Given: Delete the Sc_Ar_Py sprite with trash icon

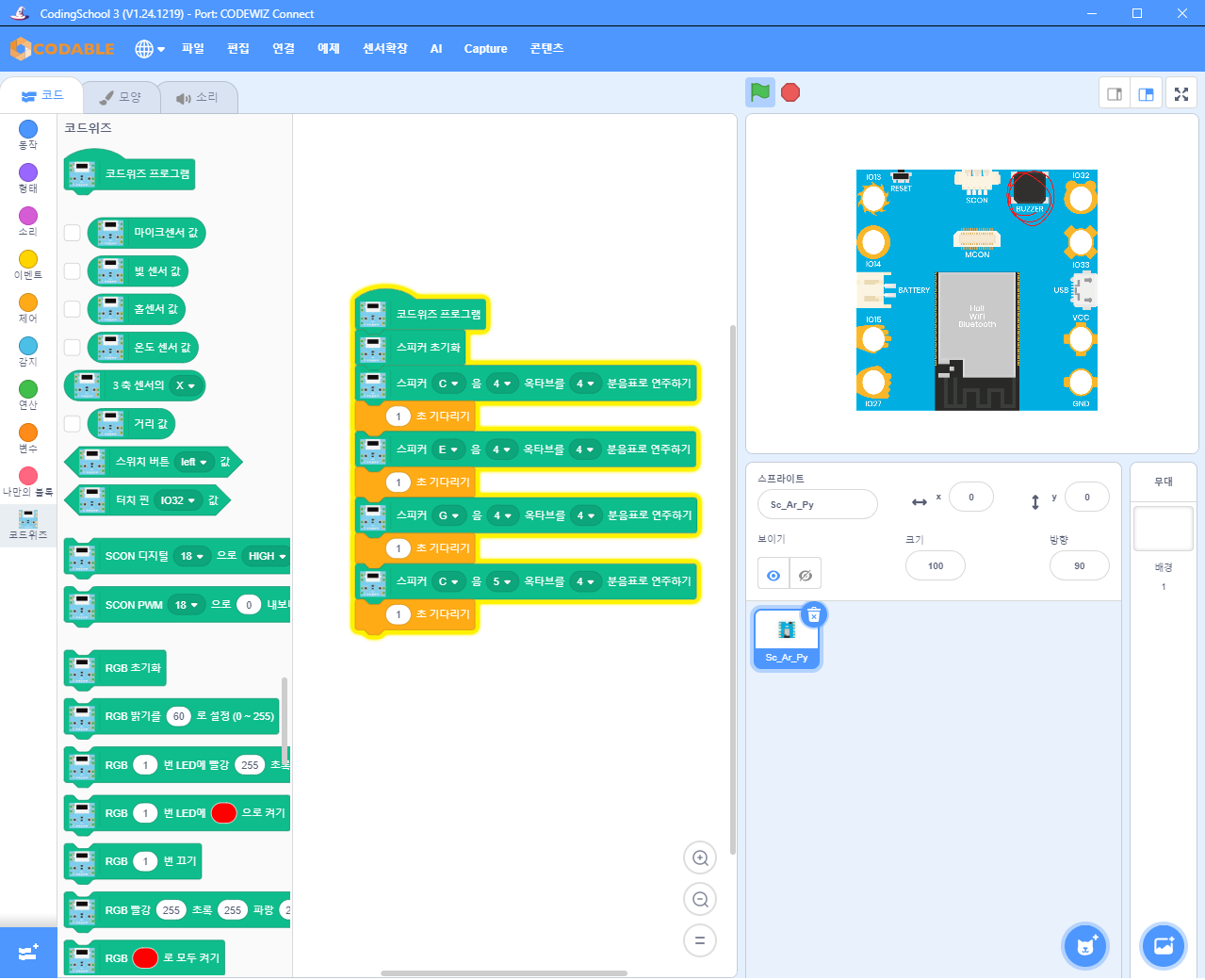Looking at the screenshot, I should [814, 615].
